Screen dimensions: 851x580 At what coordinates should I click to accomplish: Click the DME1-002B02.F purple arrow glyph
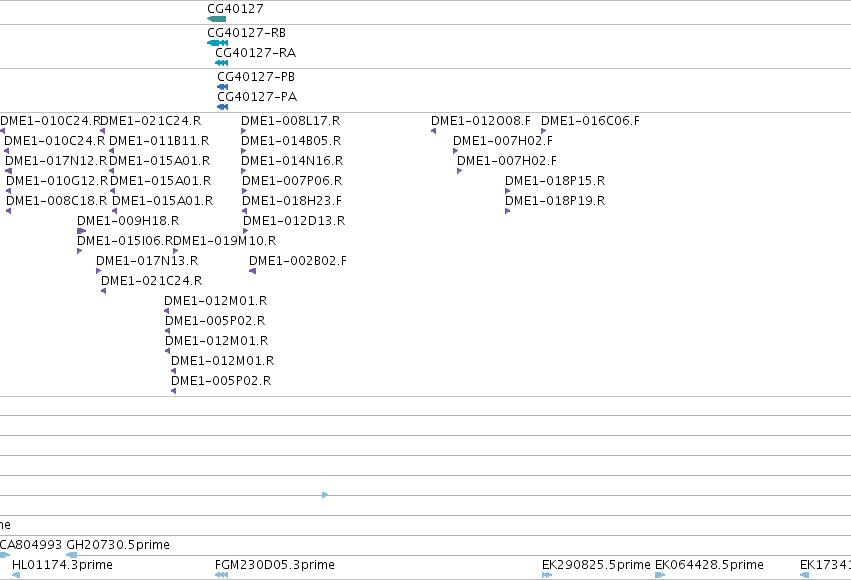click(252, 271)
